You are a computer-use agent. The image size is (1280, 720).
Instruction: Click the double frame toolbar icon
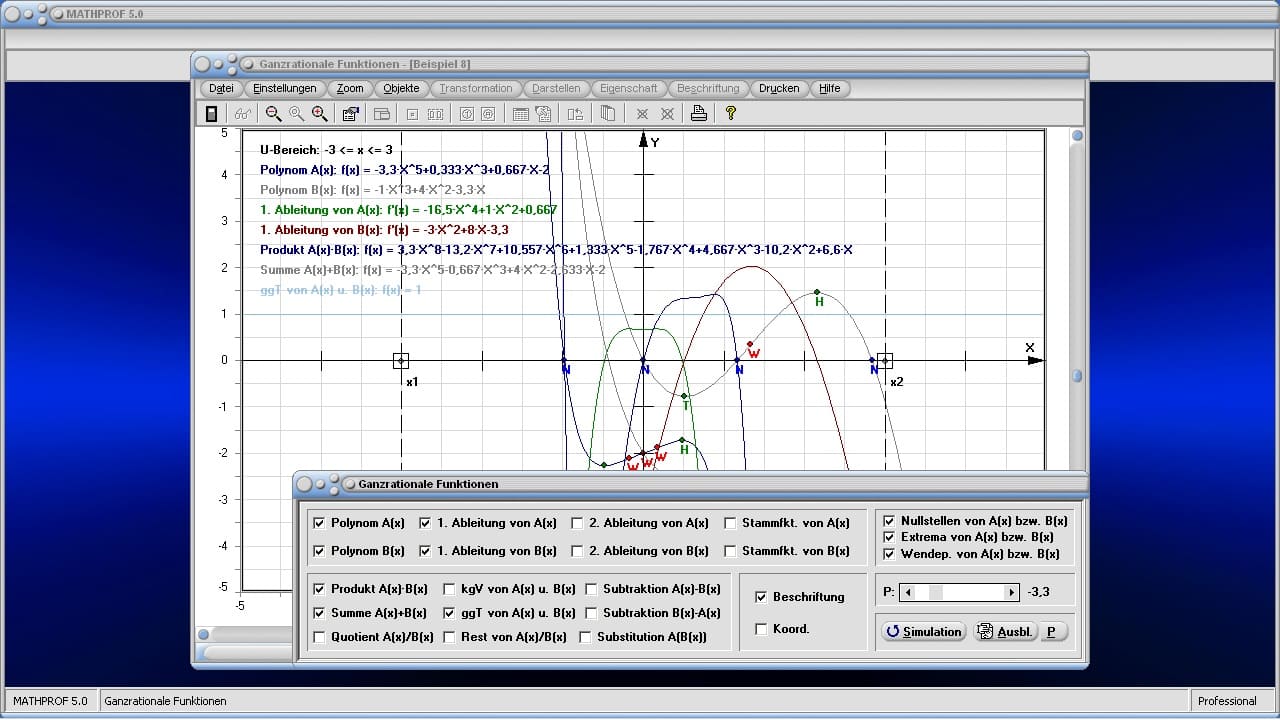pyautogui.click(x=435, y=114)
